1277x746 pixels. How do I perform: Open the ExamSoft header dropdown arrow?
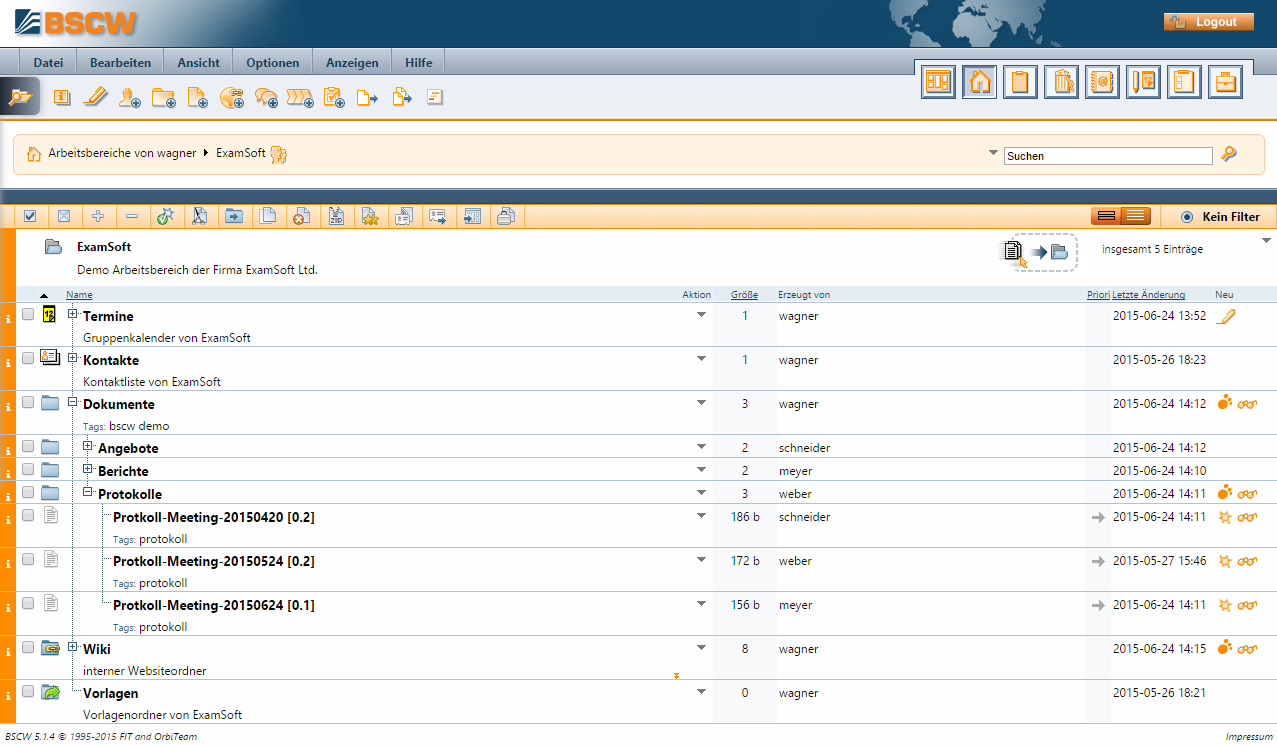point(1266,241)
